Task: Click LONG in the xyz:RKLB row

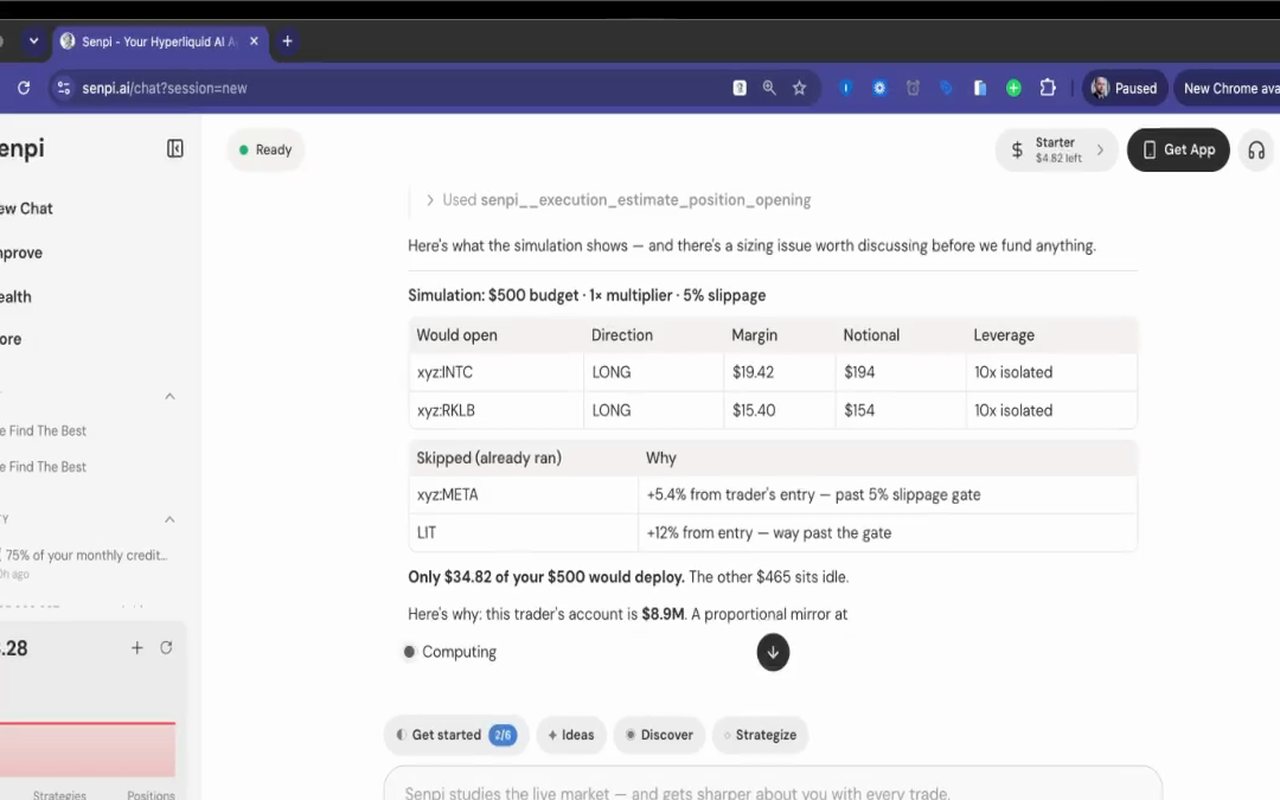Action: [x=611, y=410]
